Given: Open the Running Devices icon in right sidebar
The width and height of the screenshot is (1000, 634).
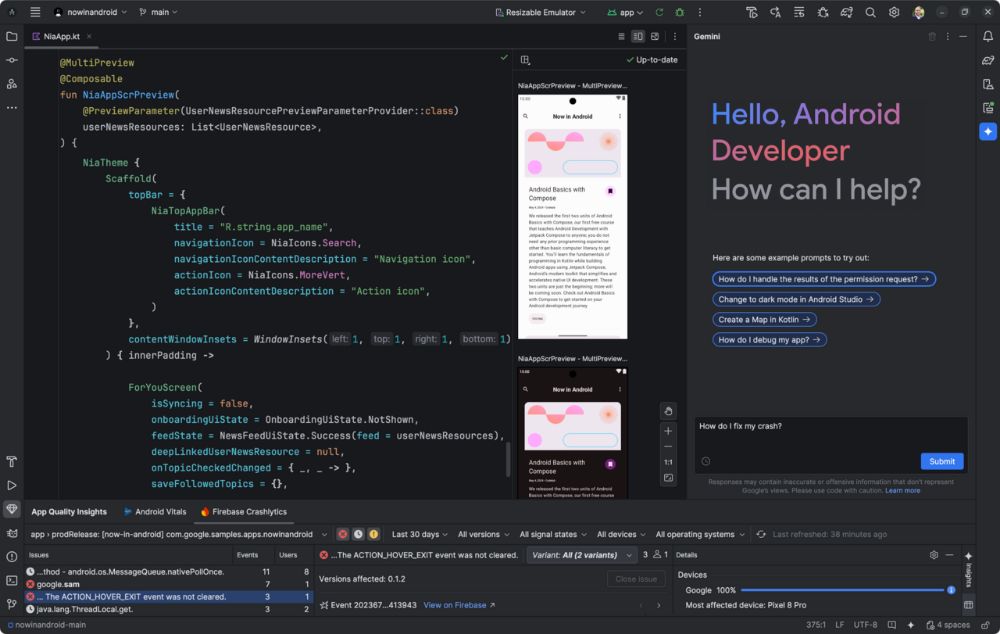Looking at the screenshot, I should click(988, 108).
